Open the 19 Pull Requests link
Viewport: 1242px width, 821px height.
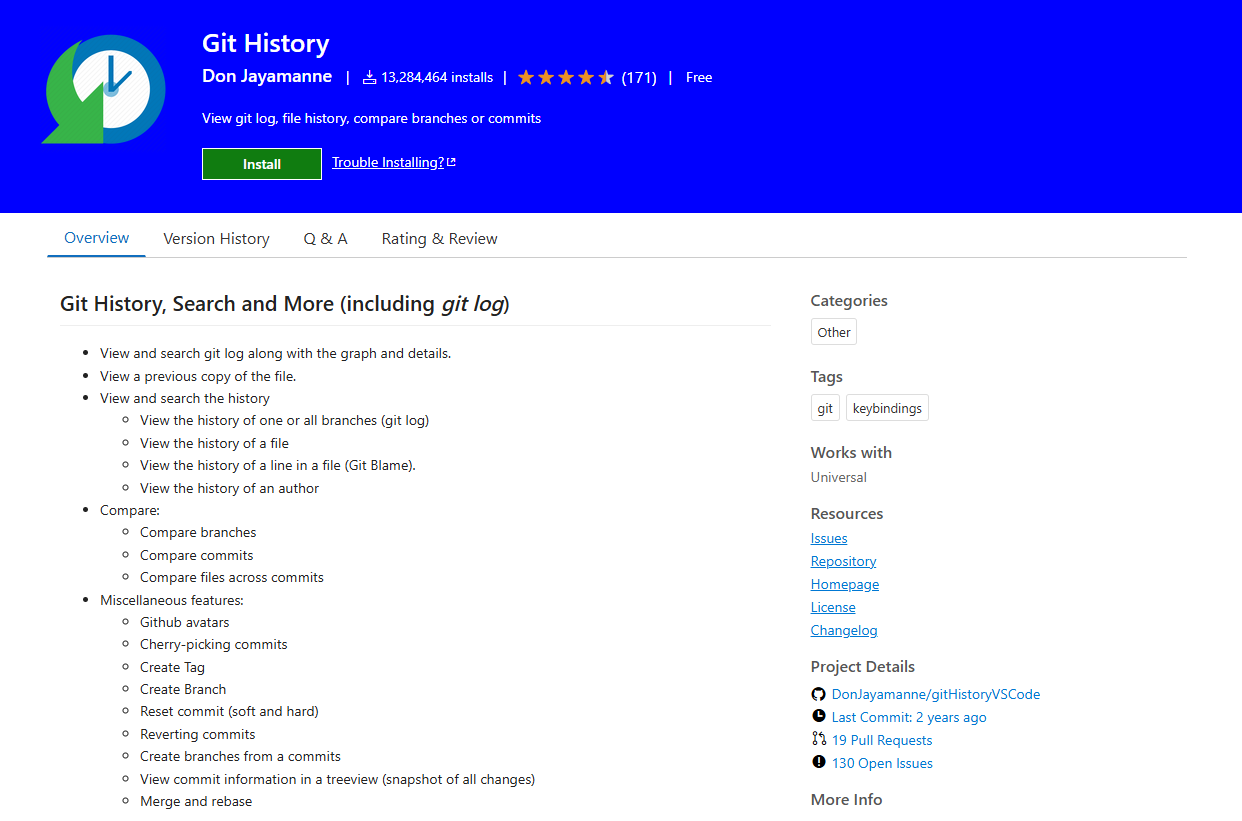click(x=882, y=740)
